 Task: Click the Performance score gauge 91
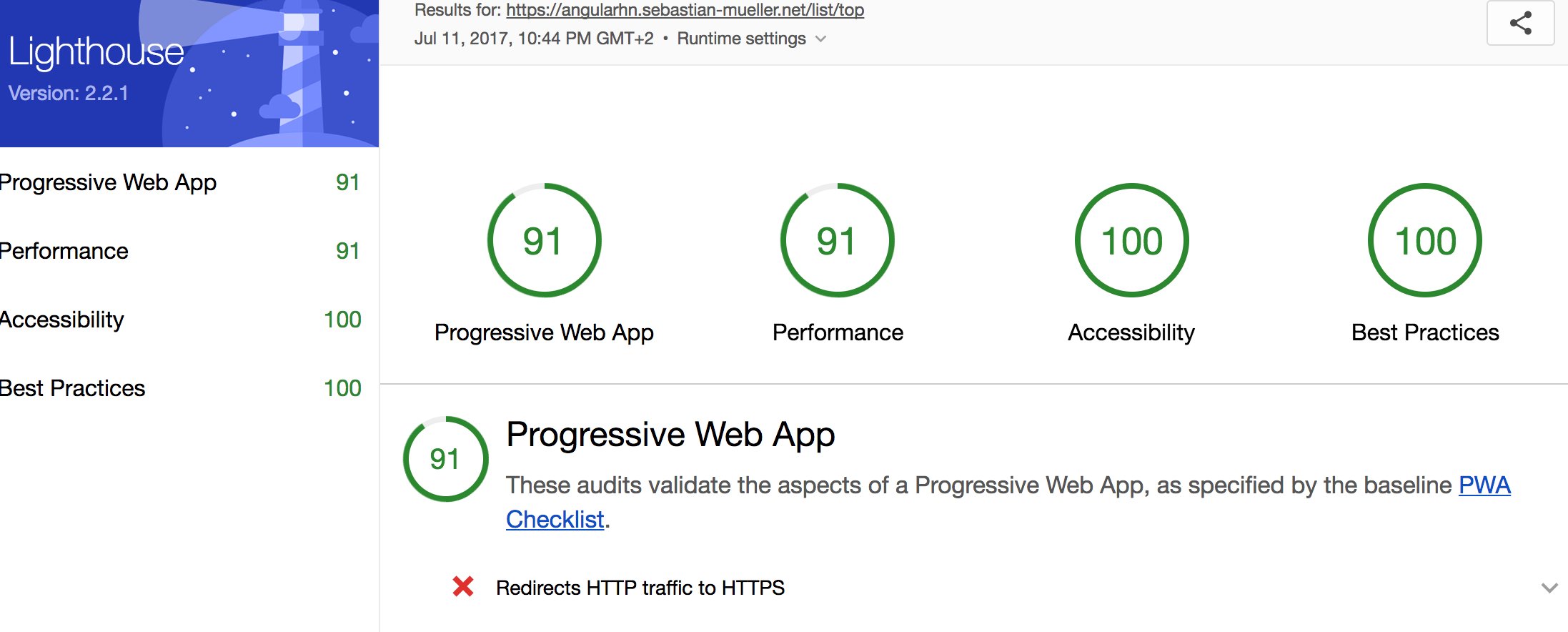(x=838, y=240)
